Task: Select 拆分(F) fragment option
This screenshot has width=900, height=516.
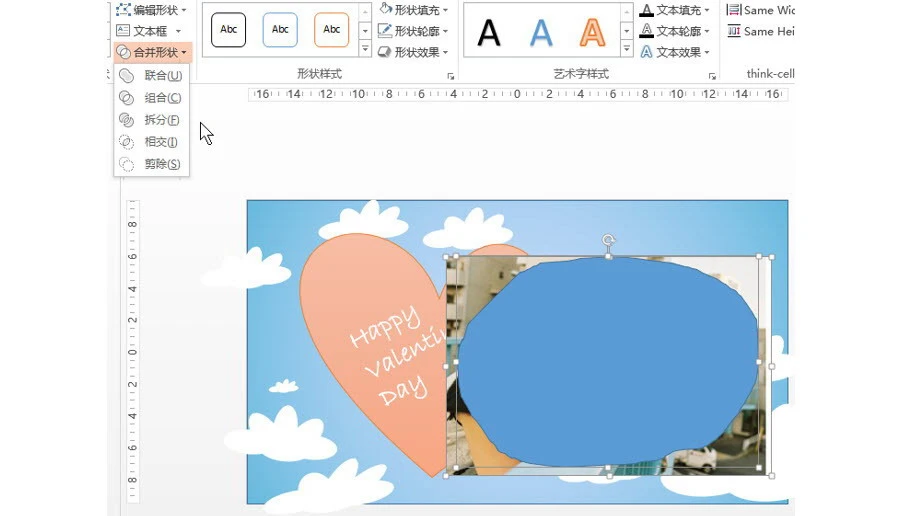Action: coord(152,119)
